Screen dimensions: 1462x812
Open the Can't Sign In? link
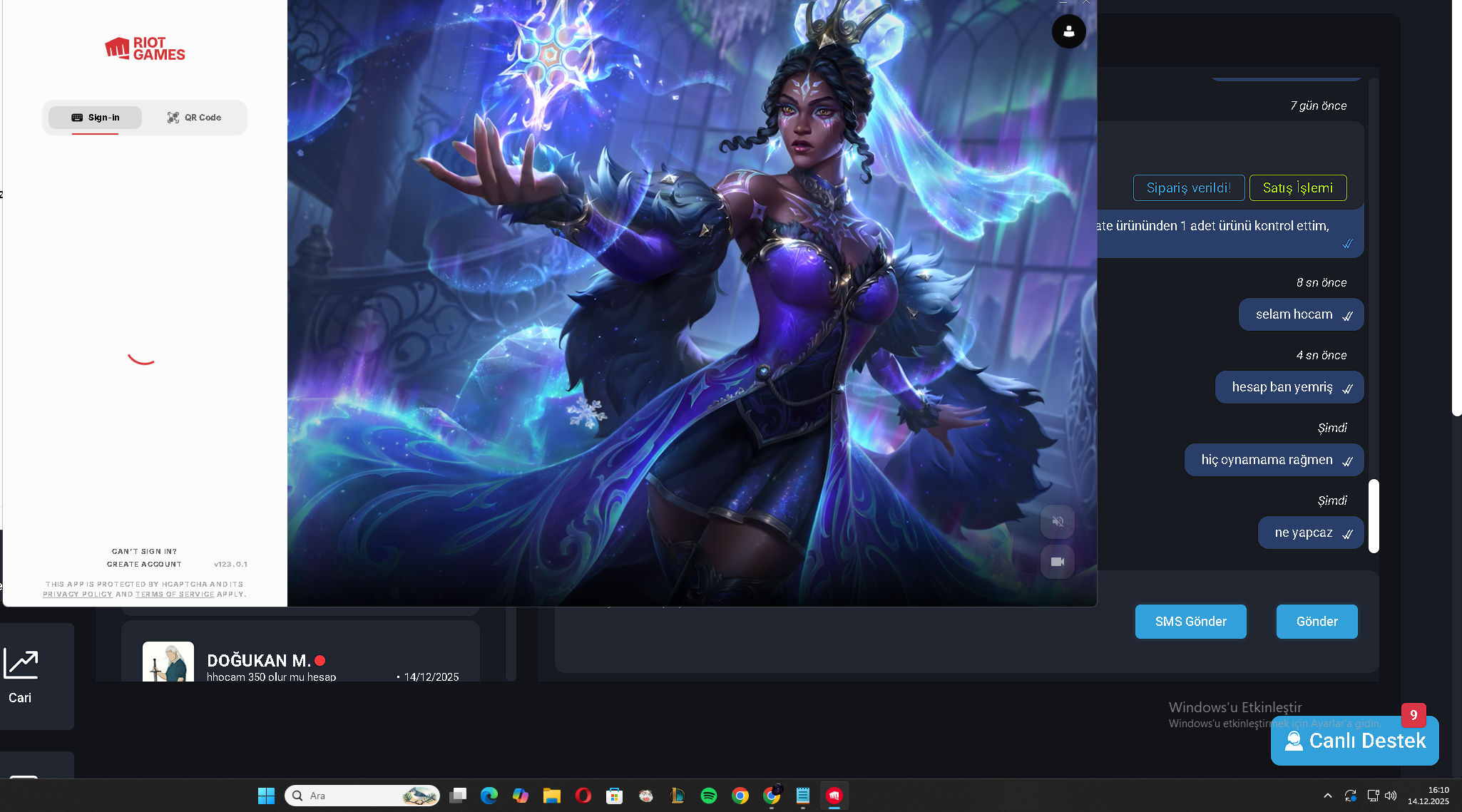[x=144, y=551]
